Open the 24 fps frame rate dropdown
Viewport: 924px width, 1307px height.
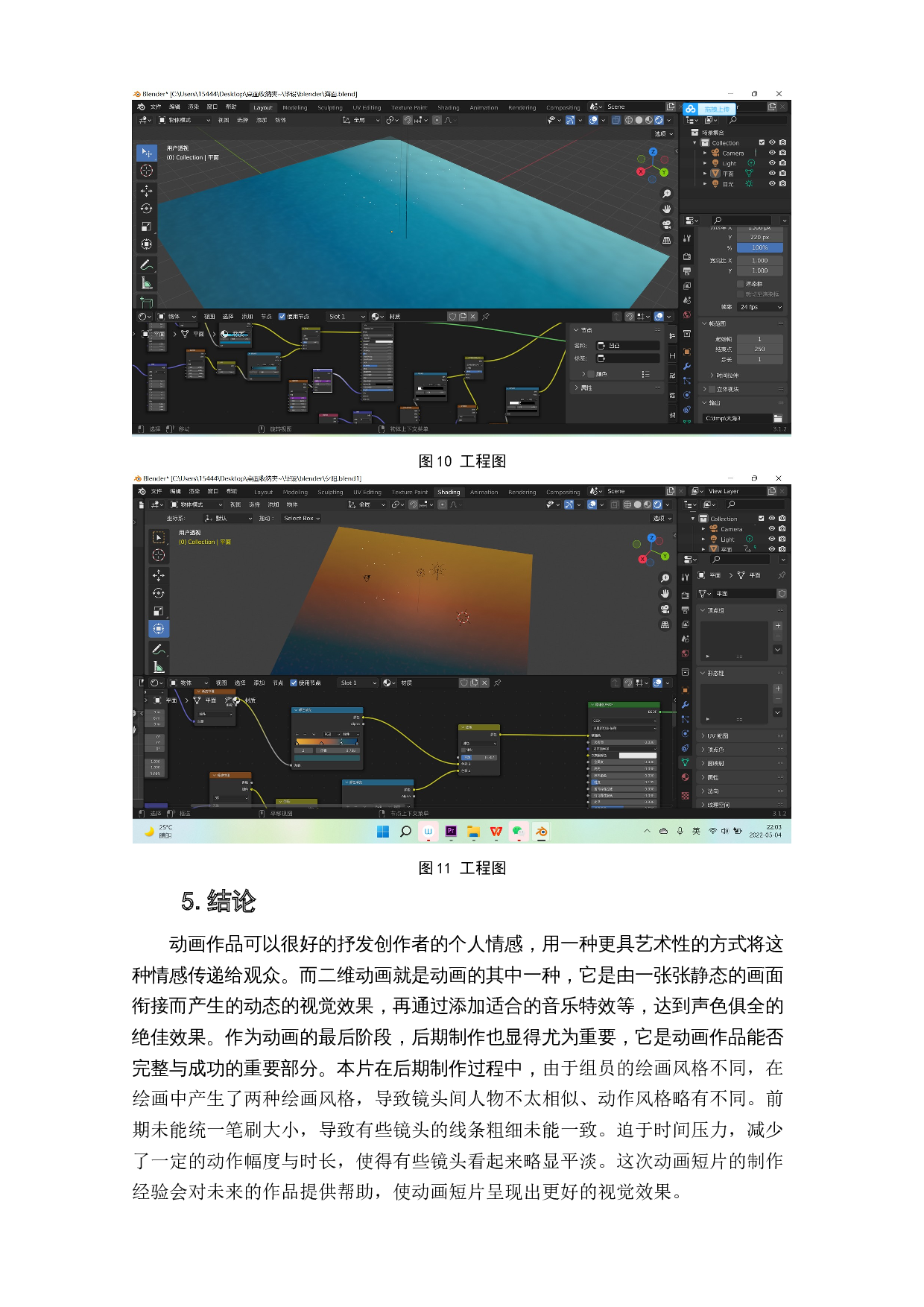click(x=760, y=307)
